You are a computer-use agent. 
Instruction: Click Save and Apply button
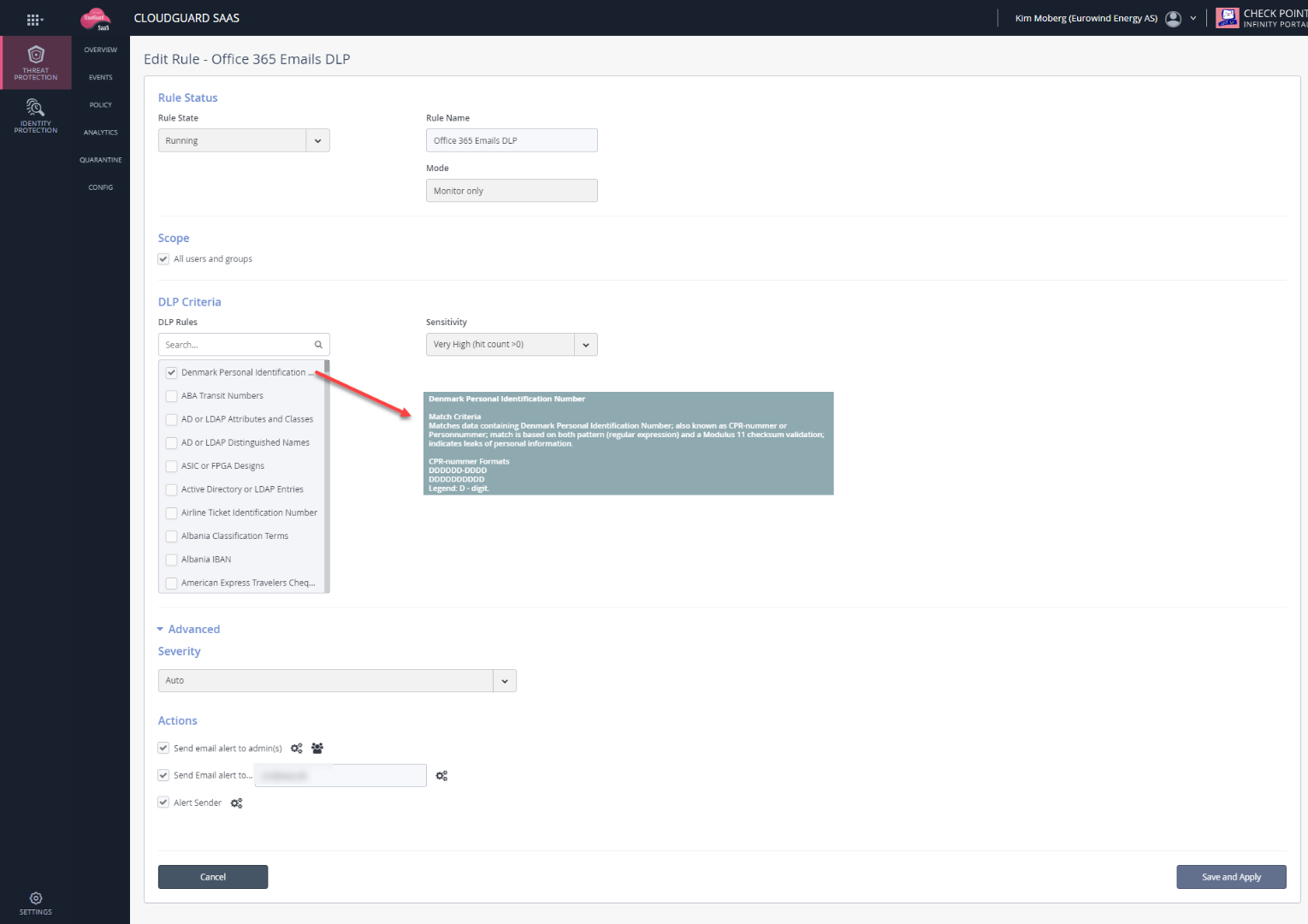tap(1231, 877)
